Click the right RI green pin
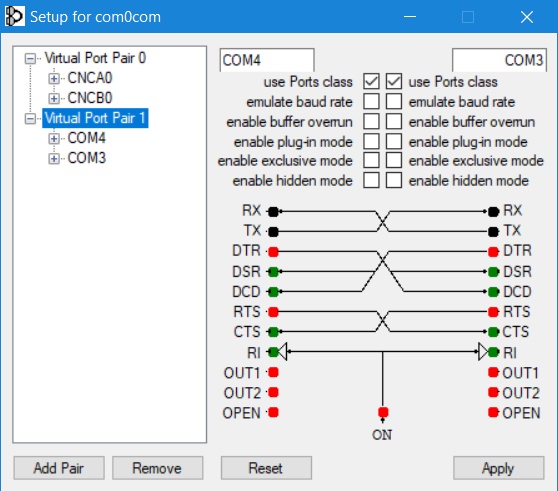This screenshot has width=558, height=491. tap(493, 352)
